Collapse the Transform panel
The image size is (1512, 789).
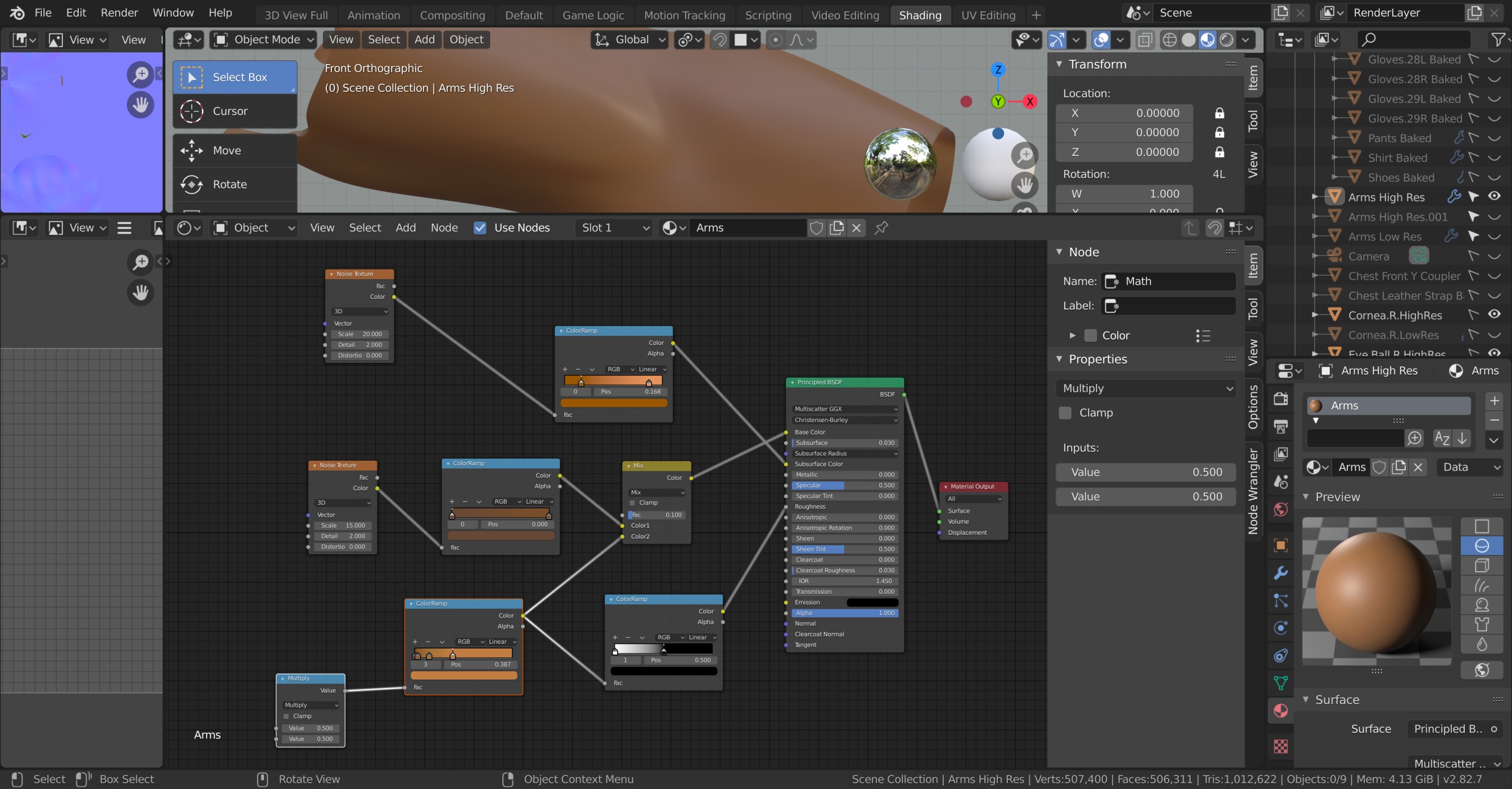[1059, 64]
